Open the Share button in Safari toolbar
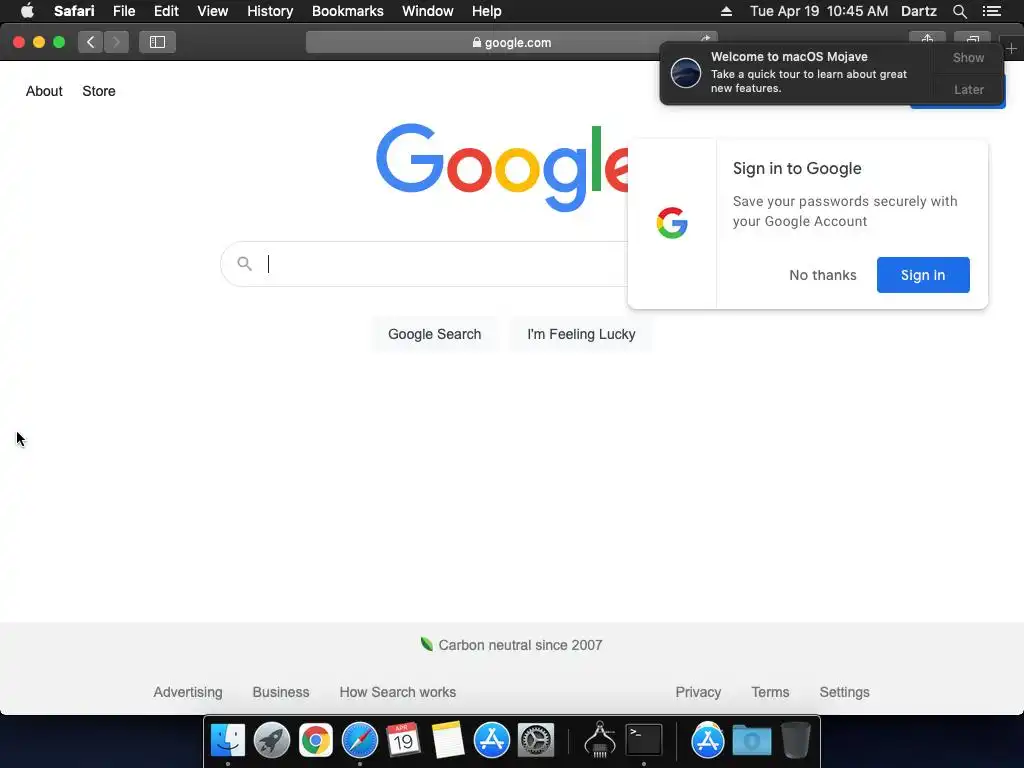The width and height of the screenshot is (1024, 768). [927, 38]
